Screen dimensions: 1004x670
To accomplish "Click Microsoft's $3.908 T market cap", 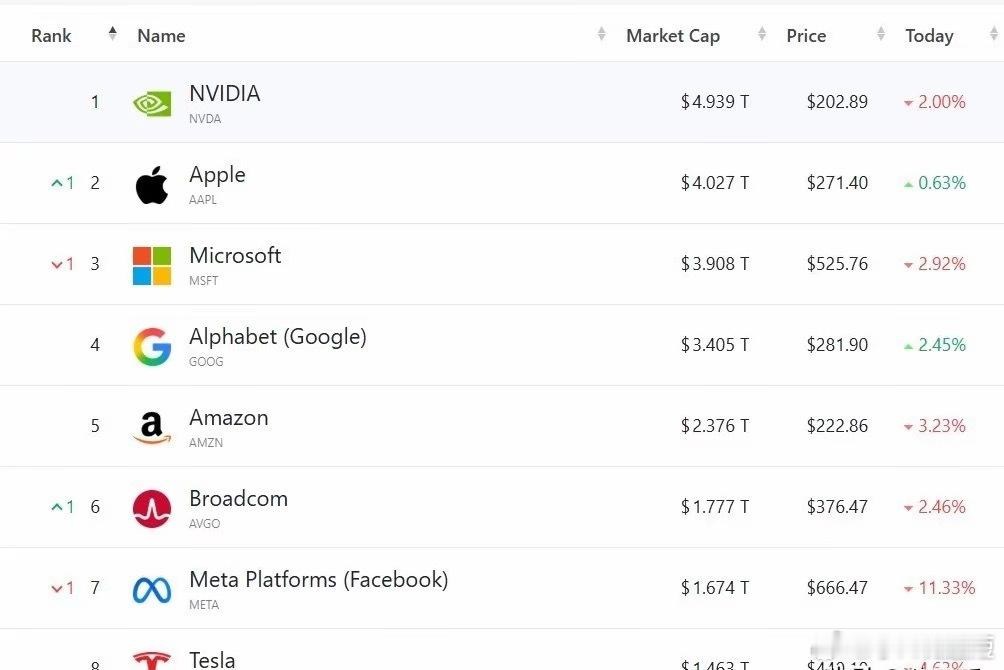I will click(714, 264).
